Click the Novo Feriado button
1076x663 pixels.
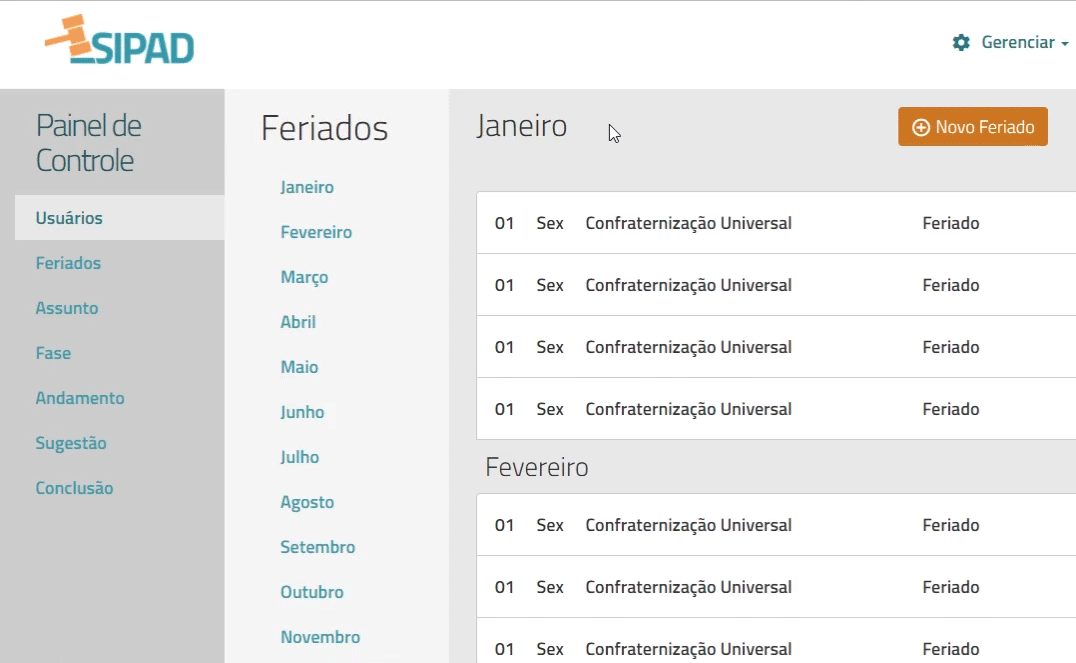[x=972, y=127]
